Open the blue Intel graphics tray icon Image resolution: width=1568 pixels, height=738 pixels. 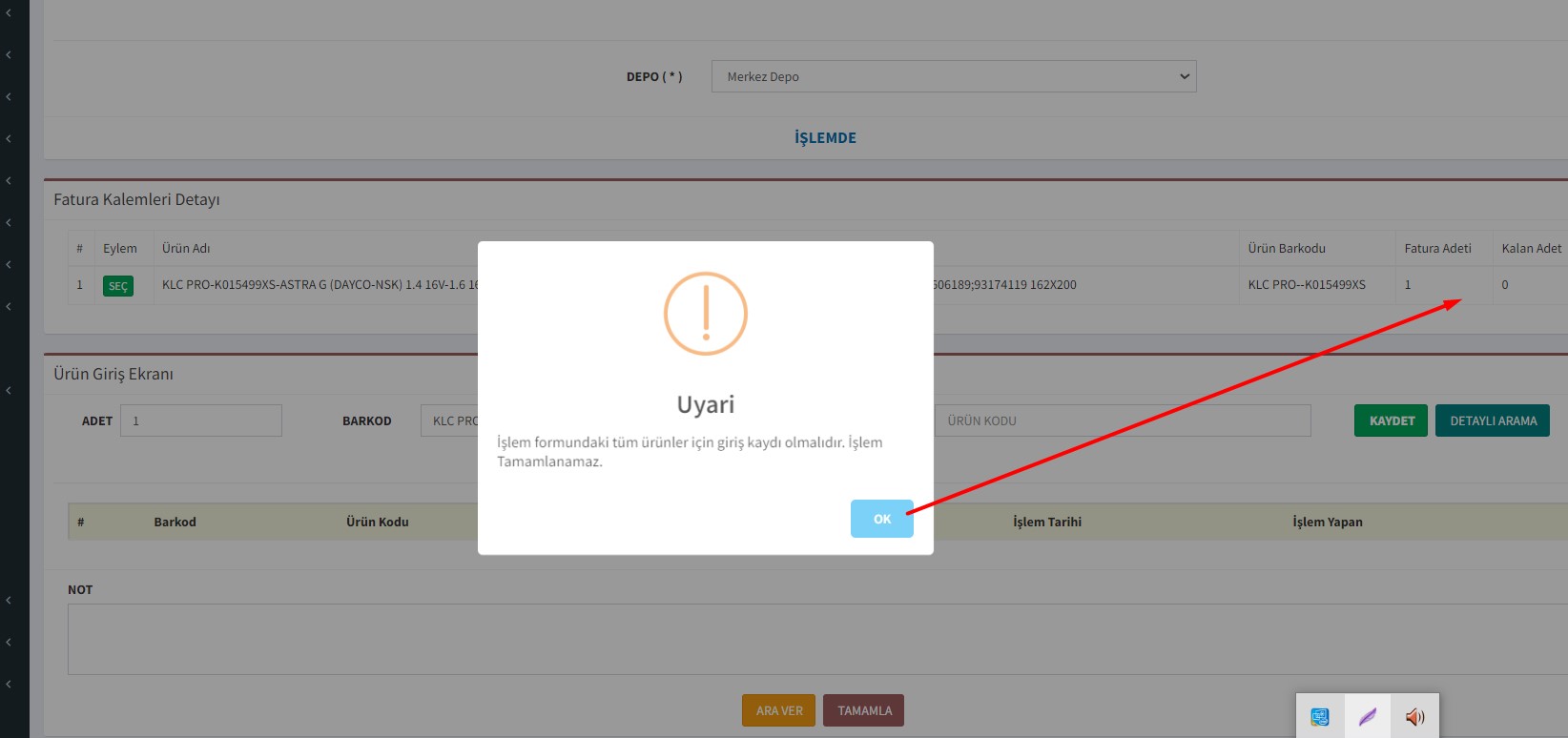click(1320, 716)
